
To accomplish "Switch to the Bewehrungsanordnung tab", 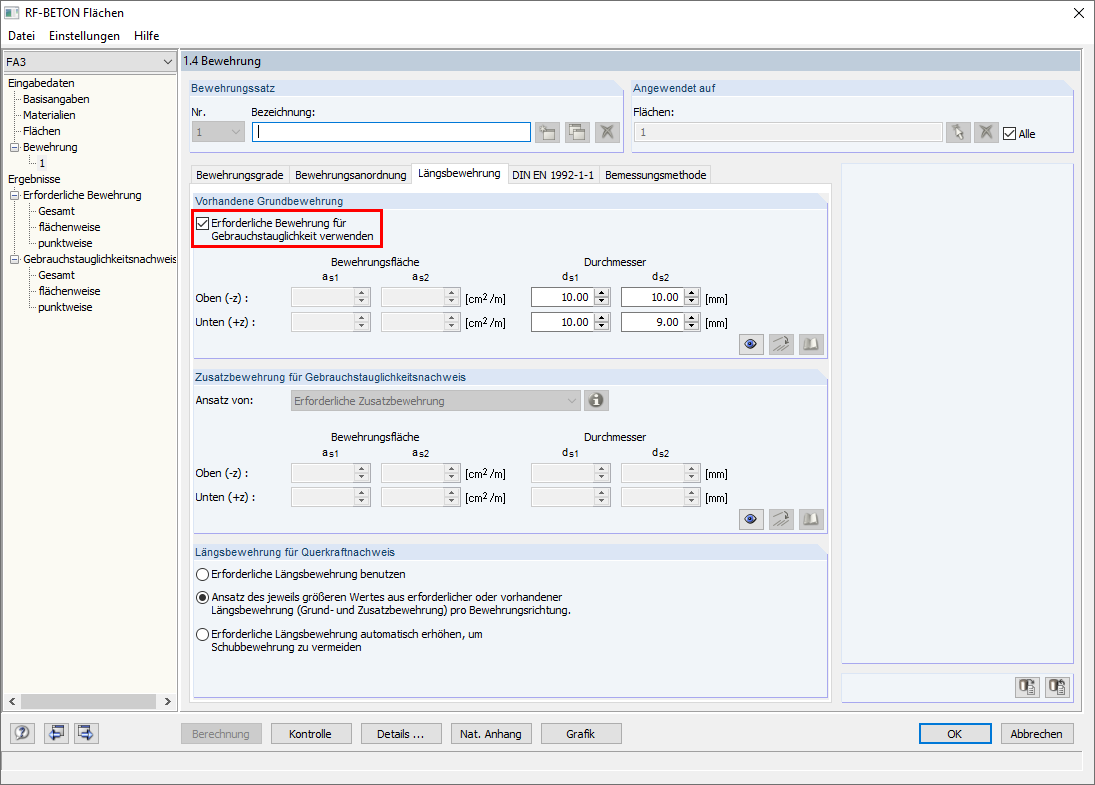I will 351,175.
